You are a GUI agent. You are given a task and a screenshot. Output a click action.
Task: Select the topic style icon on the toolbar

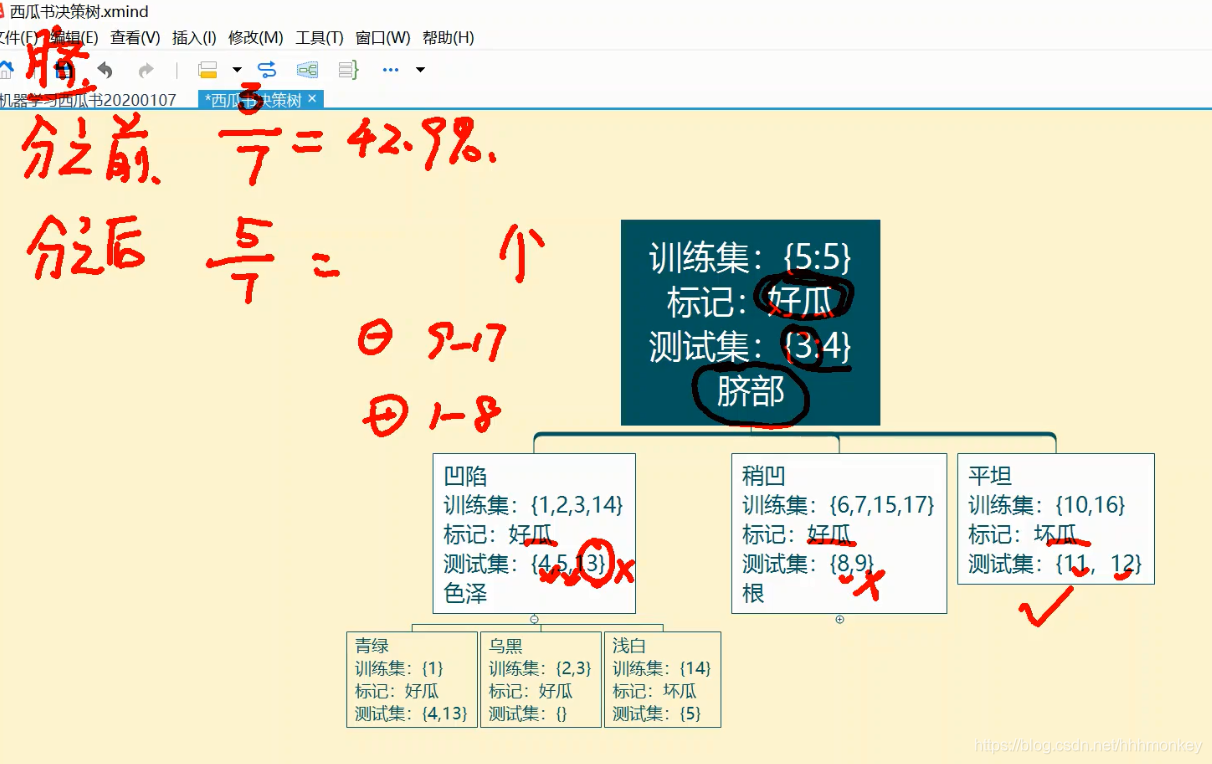207,70
